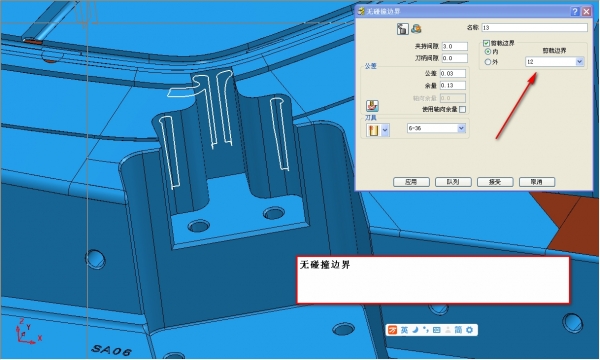This screenshot has height=360, width=600.
Task: Open IME settings gear icon
Action: (470, 330)
